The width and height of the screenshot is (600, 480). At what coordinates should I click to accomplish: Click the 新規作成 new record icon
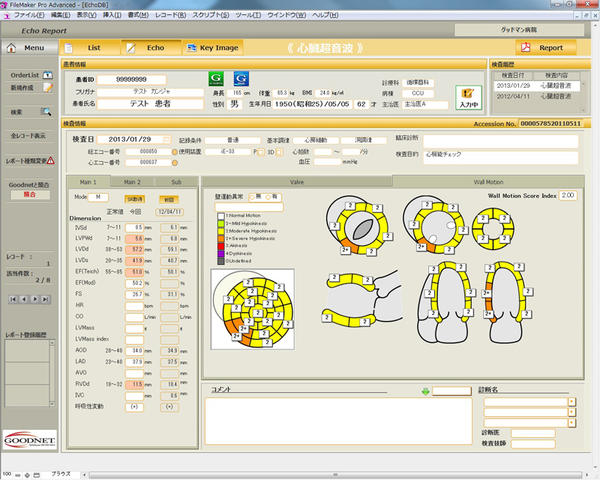[x=47, y=88]
